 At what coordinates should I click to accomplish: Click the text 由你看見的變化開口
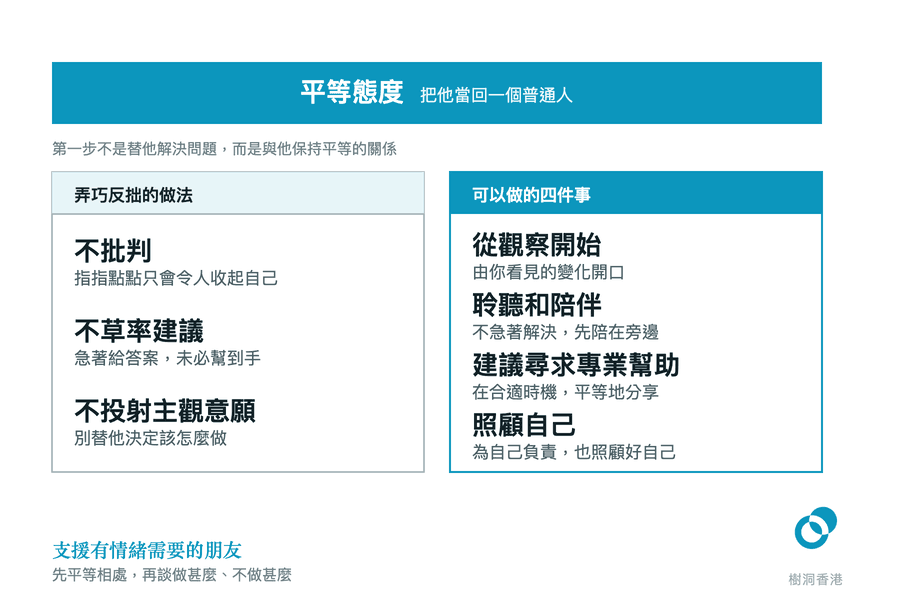click(548, 272)
